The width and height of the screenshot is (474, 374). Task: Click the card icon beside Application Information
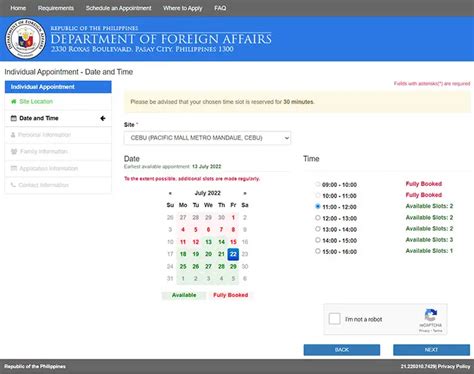[x=14, y=168]
